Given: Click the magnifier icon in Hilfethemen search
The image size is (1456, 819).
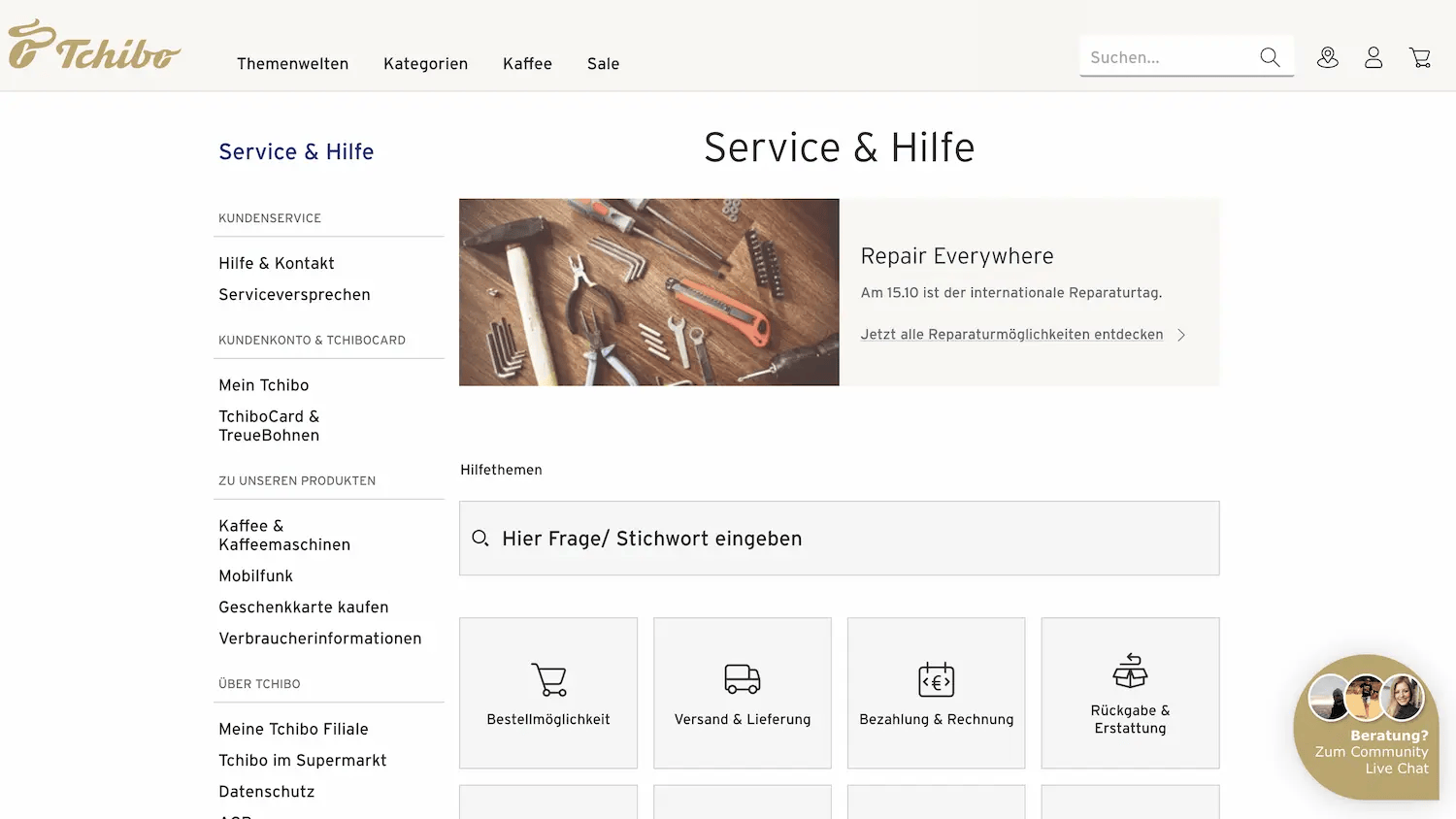Looking at the screenshot, I should coord(480,538).
